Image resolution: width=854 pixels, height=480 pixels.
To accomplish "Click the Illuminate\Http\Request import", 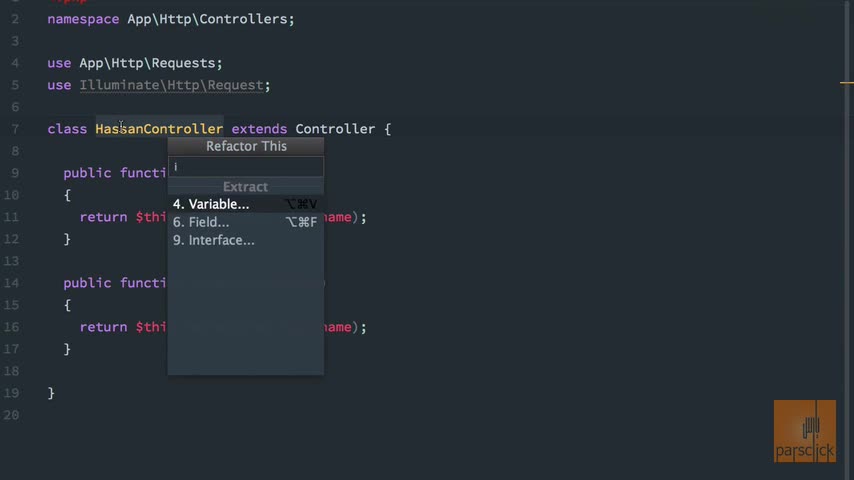I will [x=171, y=85].
